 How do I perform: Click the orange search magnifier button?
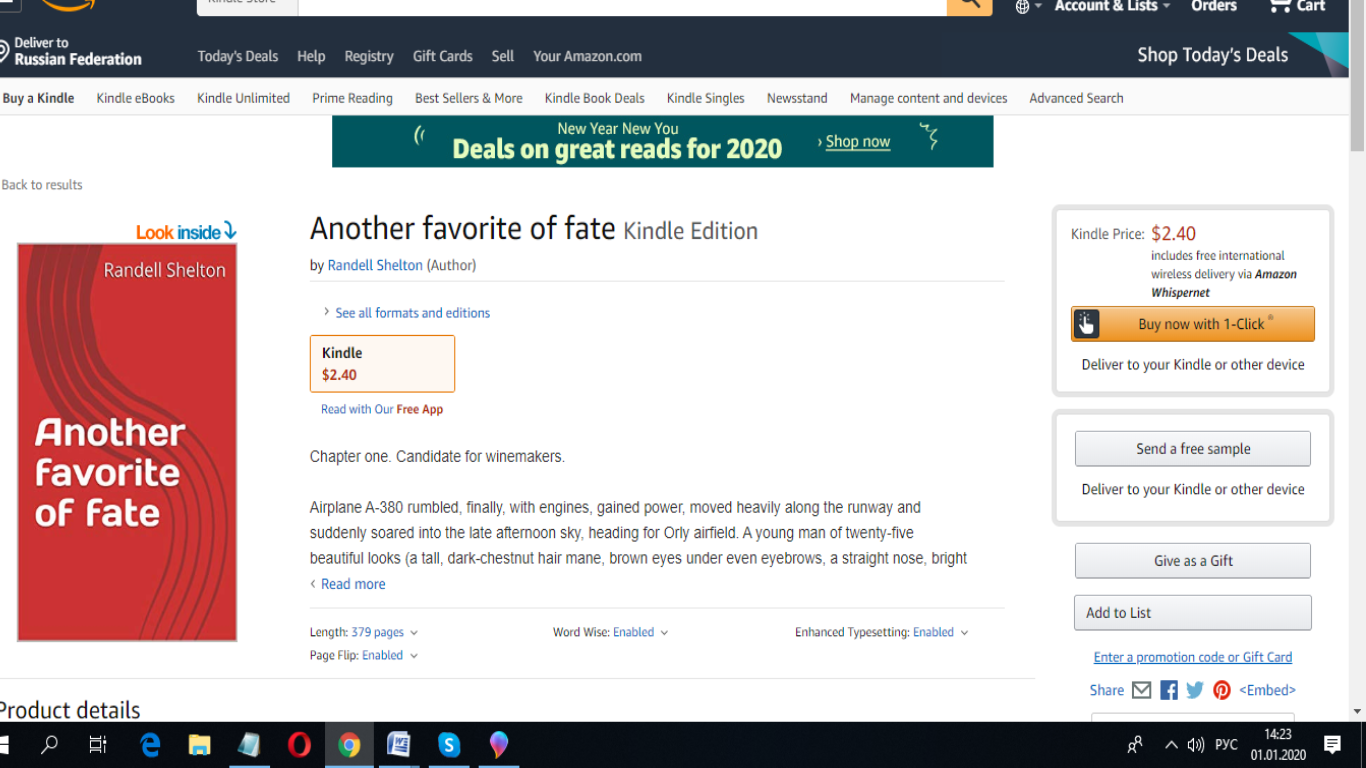969,5
